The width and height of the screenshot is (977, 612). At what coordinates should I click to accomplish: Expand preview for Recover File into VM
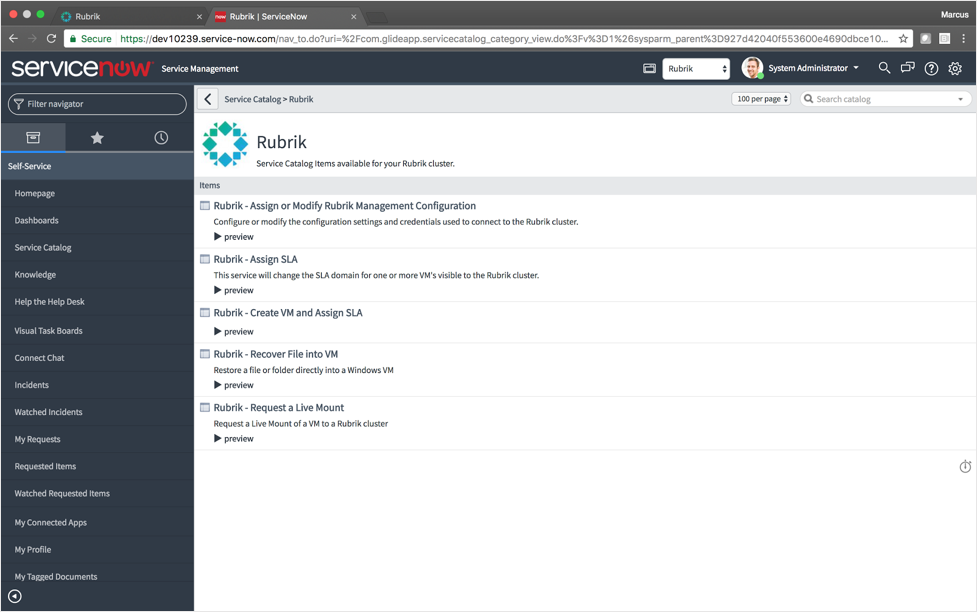pos(234,385)
